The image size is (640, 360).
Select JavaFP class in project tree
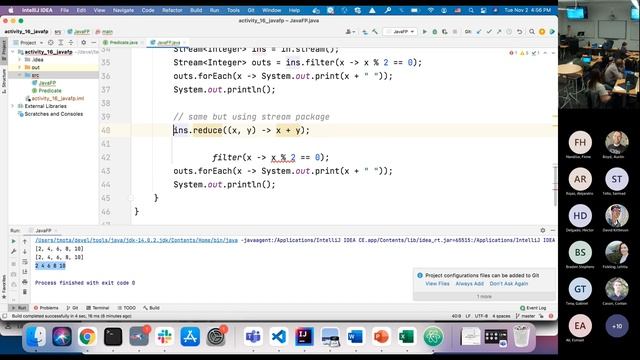click(x=47, y=83)
